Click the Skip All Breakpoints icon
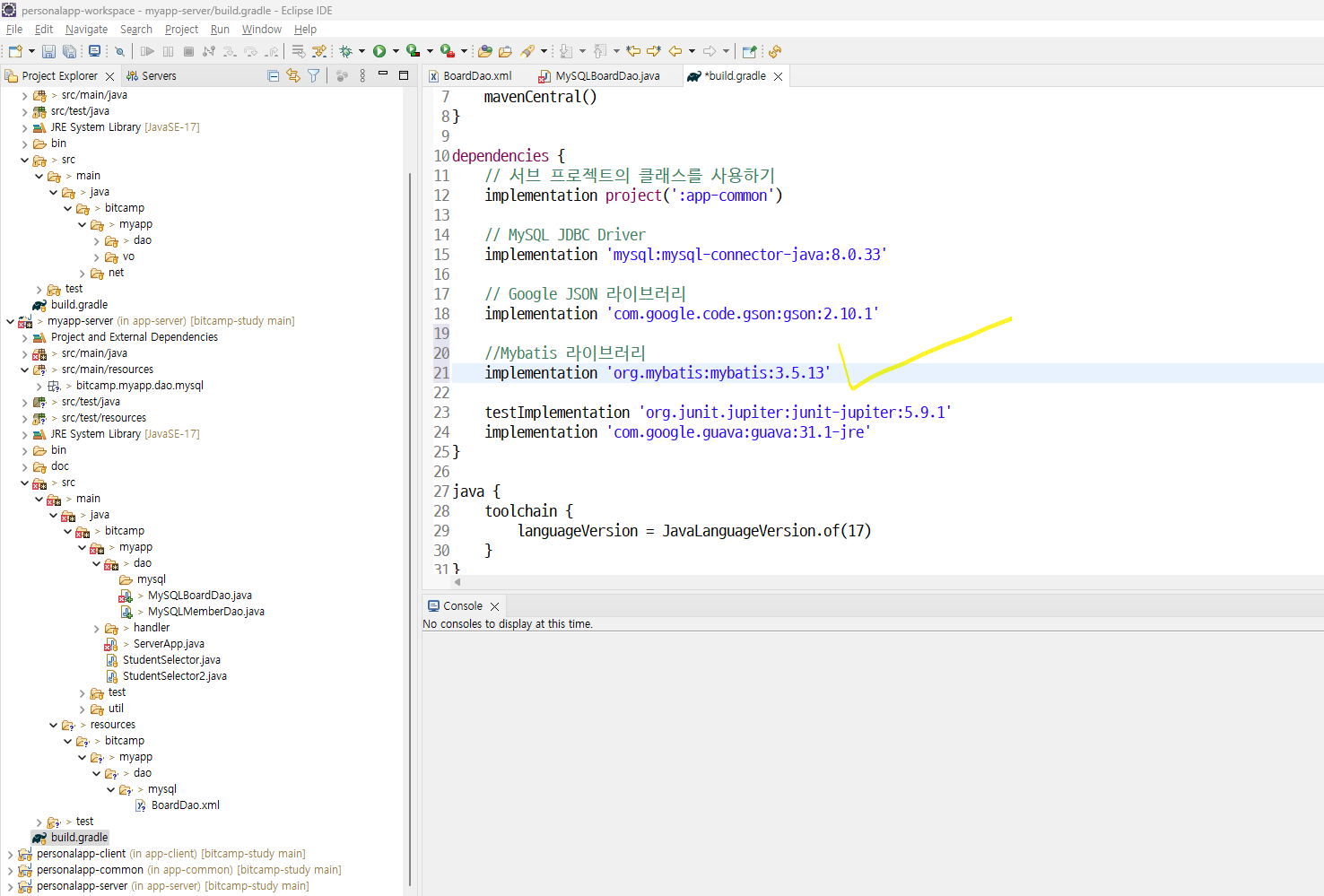Image resolution: width=1324 pixels, height=896 pixels. pos(119,51)
